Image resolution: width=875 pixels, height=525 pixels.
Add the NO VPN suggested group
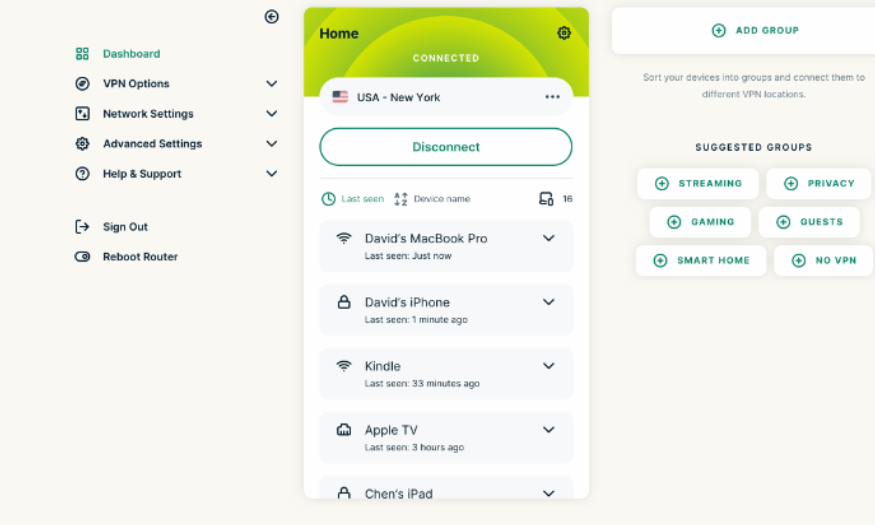pyautogui.click(x=824, y=261)
